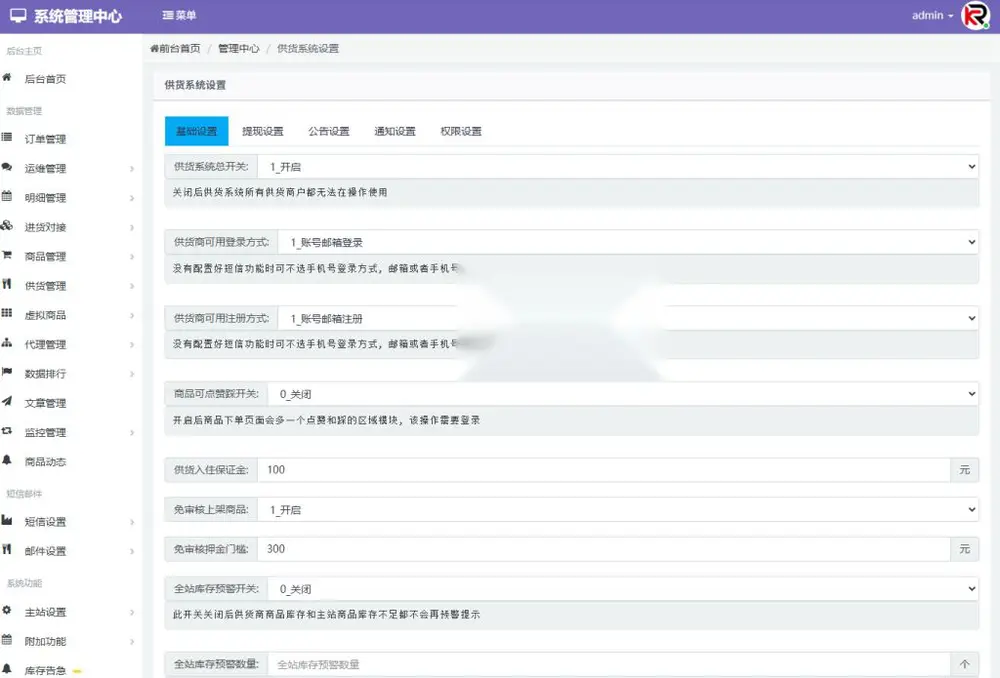Click the paper plane icon next to 文章管理

tap(7, 401)
